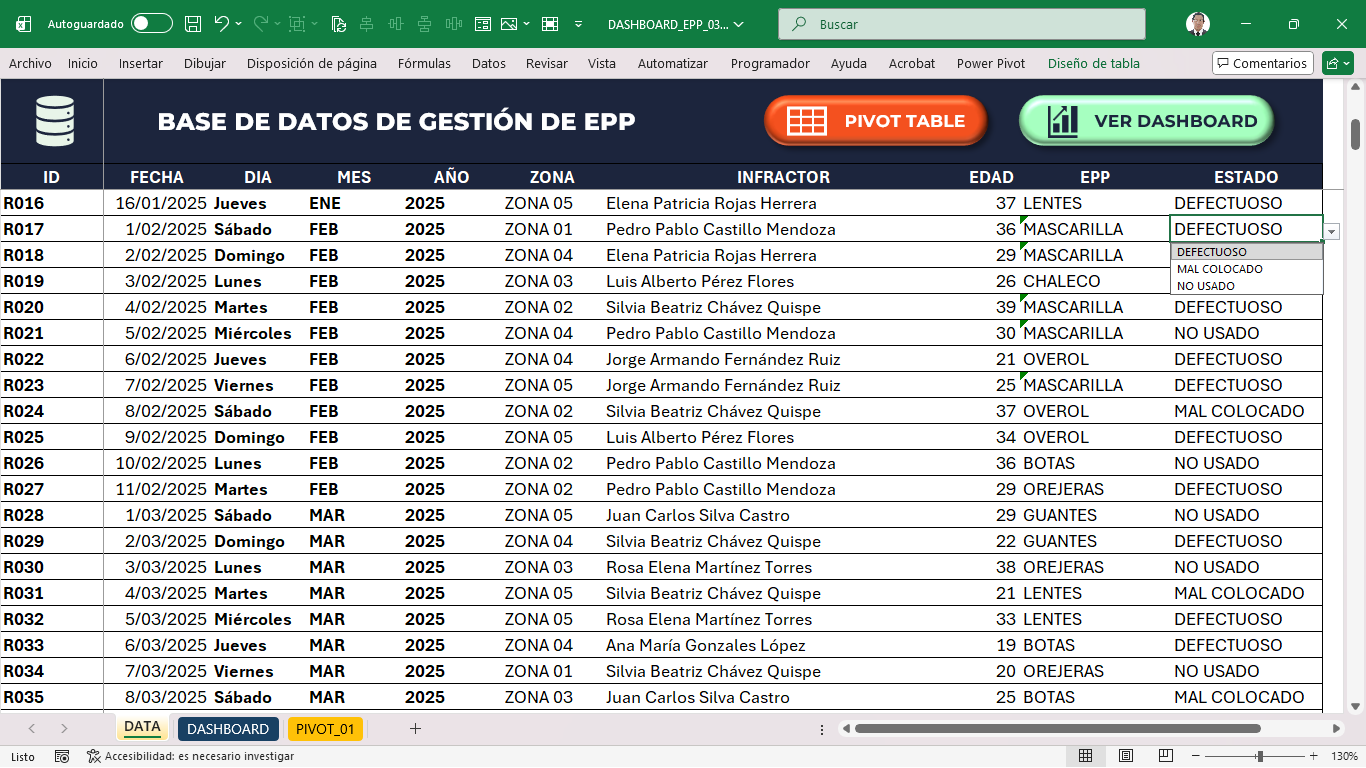Switch to the Vista tab
The height and width of the screenshot is (768, 1366).
point(602,63)
